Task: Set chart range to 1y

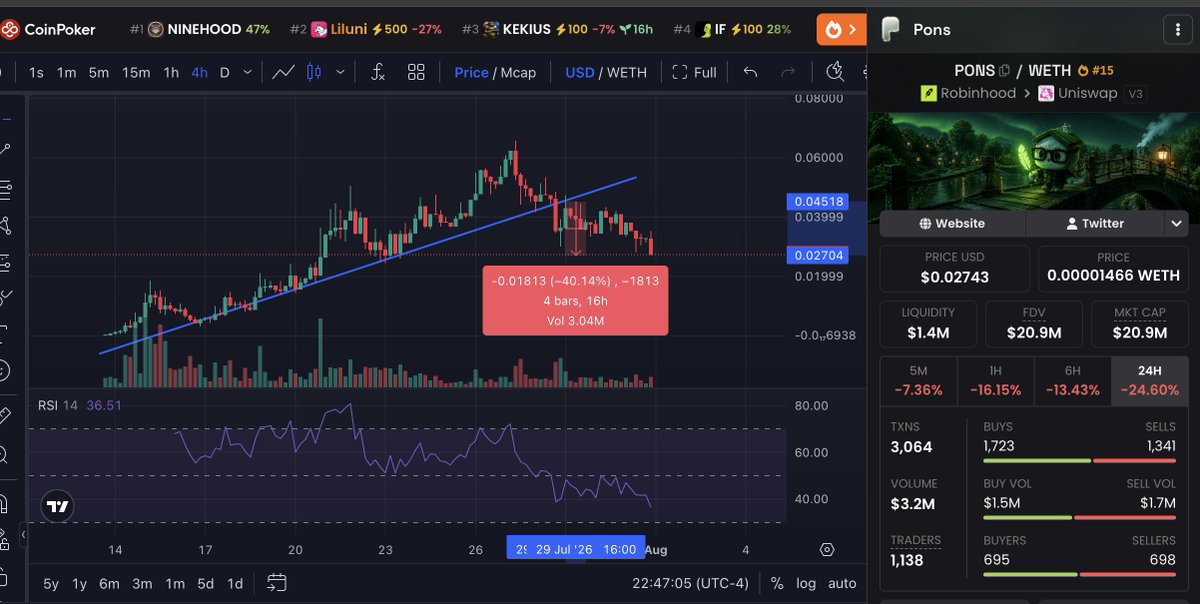Action: (x=80, y=583)
